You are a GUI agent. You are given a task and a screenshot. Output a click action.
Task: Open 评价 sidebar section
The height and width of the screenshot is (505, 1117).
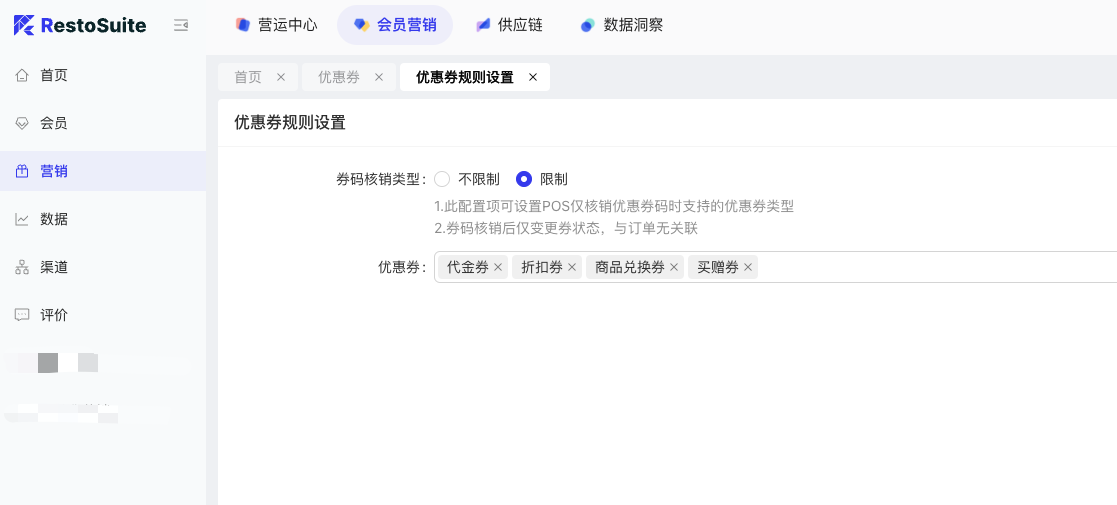[x=54, y=315]
